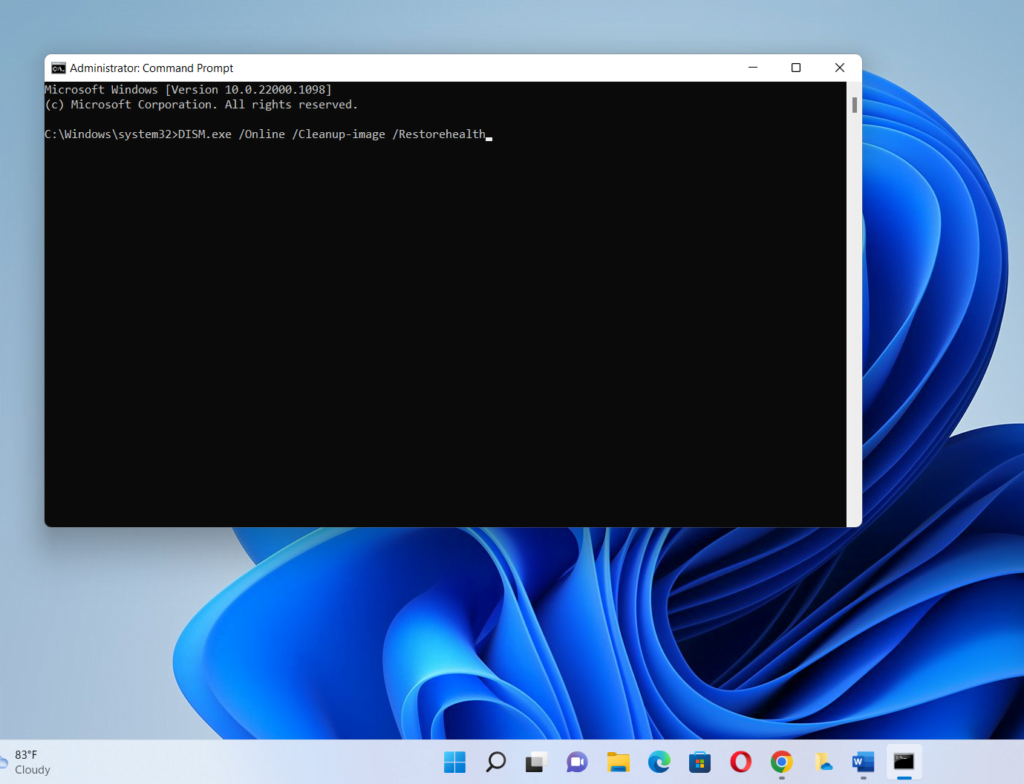Open the OneDrive folder from the taskbar
Screen dimensions: 1024x784
click(x=823, y=762)
